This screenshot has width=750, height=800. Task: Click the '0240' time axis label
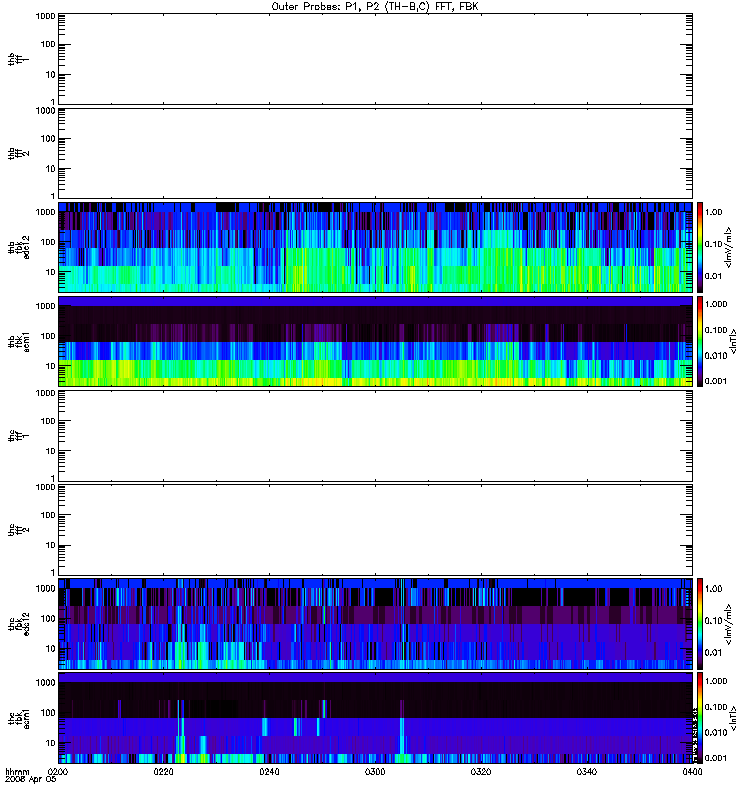coord(269,771)
